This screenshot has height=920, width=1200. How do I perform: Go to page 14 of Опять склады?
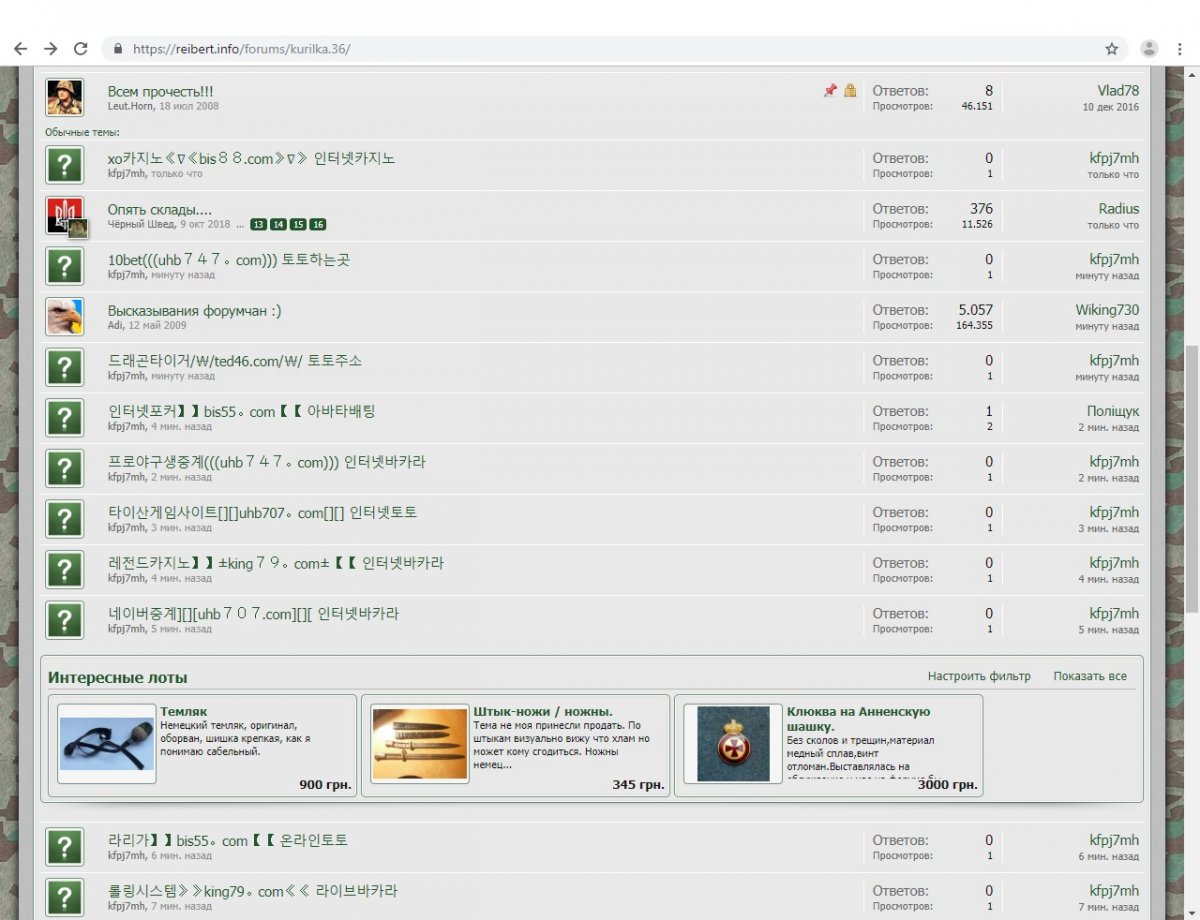[278, 225]
